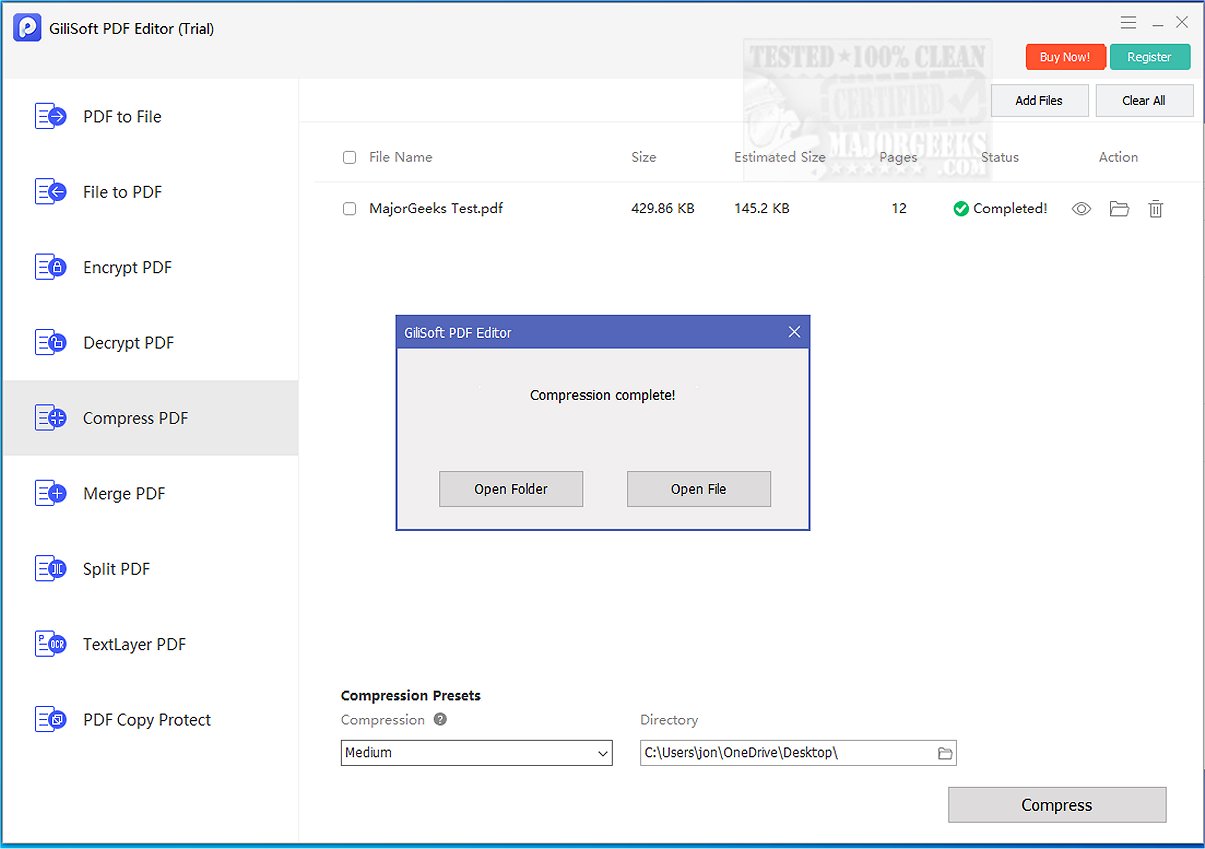Start compression with the Compress button
This screenshot has height=849, width=1205.
click(1057, 805)
